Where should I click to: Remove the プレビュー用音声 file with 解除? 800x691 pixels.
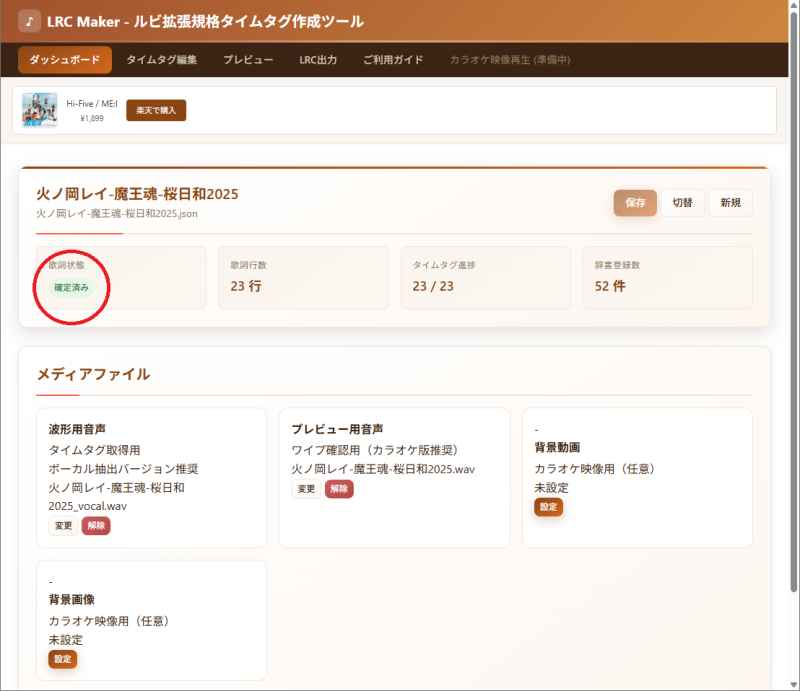coord(339,489)
